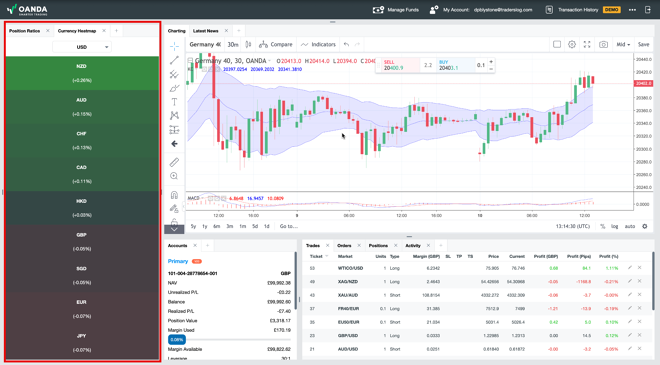
Task: Expand the drawing toolbar's down chevron
Action: [x=174, y=229]
